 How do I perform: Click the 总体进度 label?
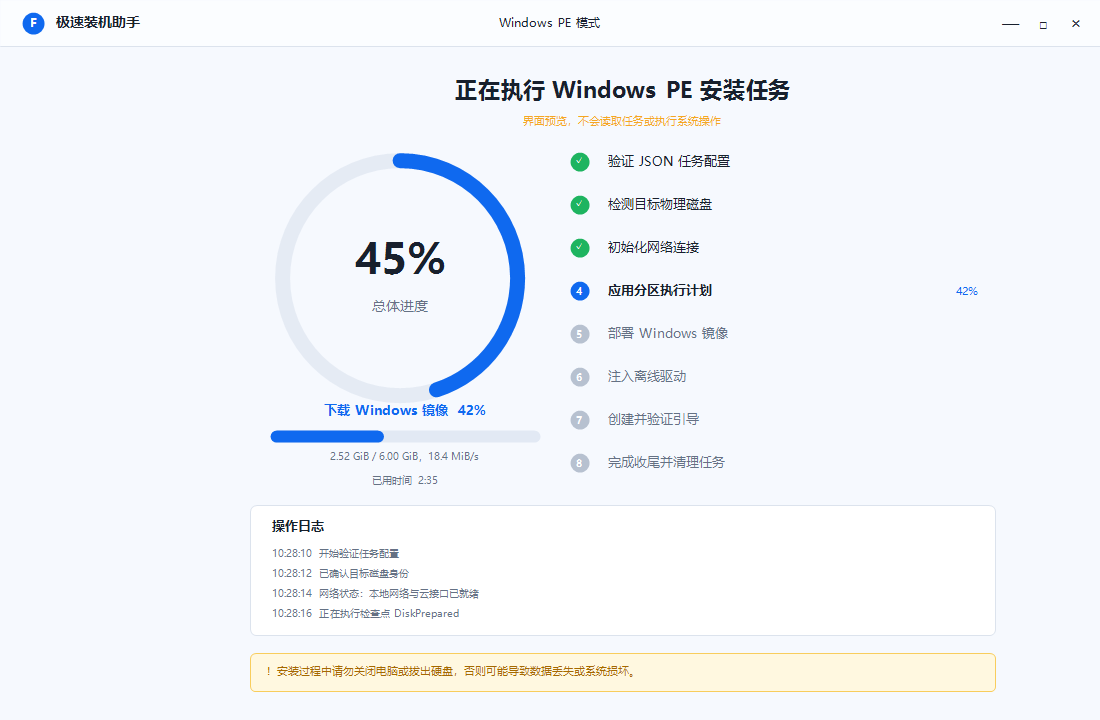400,306
